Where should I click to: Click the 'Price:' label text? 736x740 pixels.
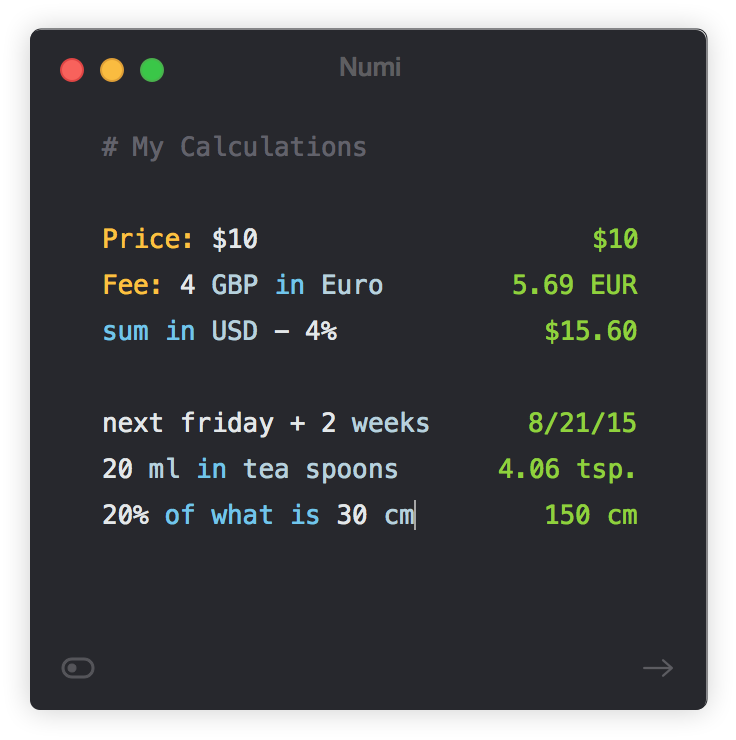[148, 238]
